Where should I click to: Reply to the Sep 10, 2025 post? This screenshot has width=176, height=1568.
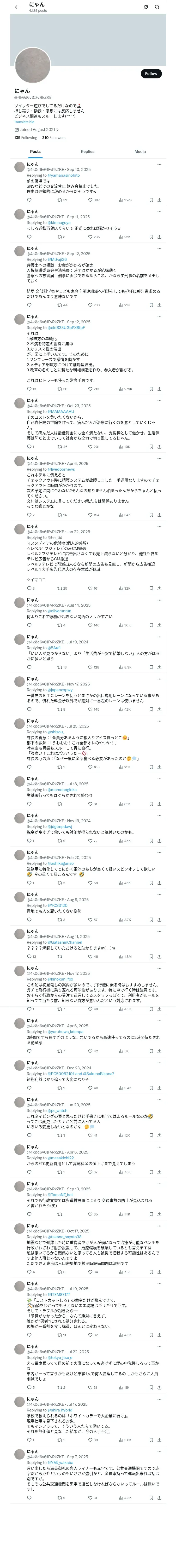tap(29, 200)
